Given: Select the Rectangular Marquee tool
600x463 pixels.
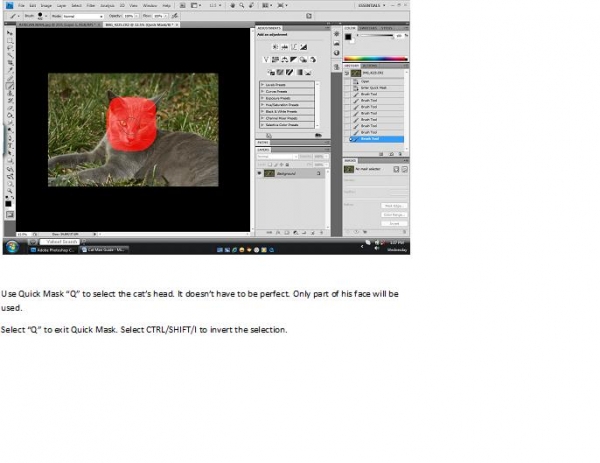Looking at the screenshot, I should 10,41.
